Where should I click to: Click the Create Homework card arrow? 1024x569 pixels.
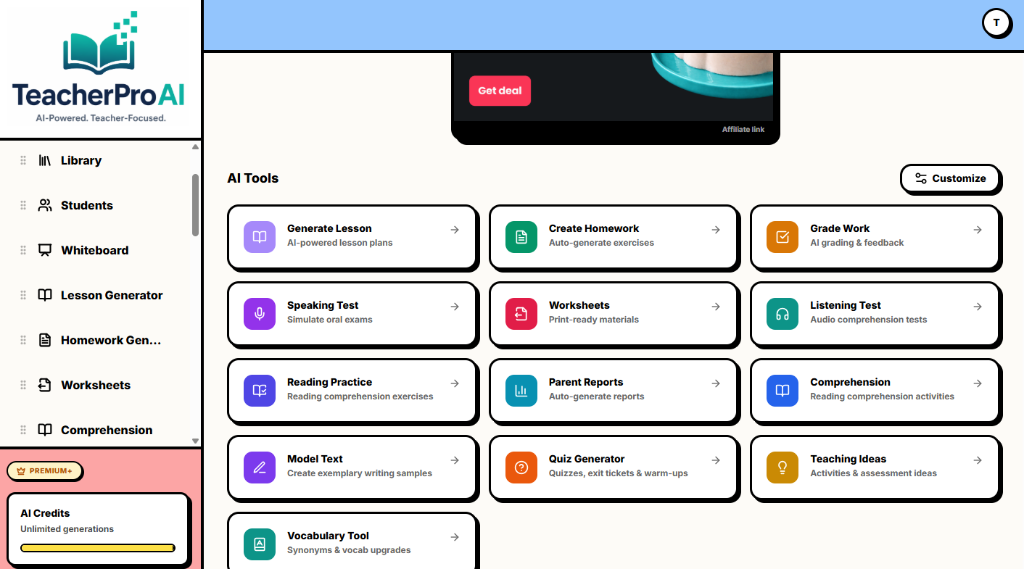(x=716, y=229)
